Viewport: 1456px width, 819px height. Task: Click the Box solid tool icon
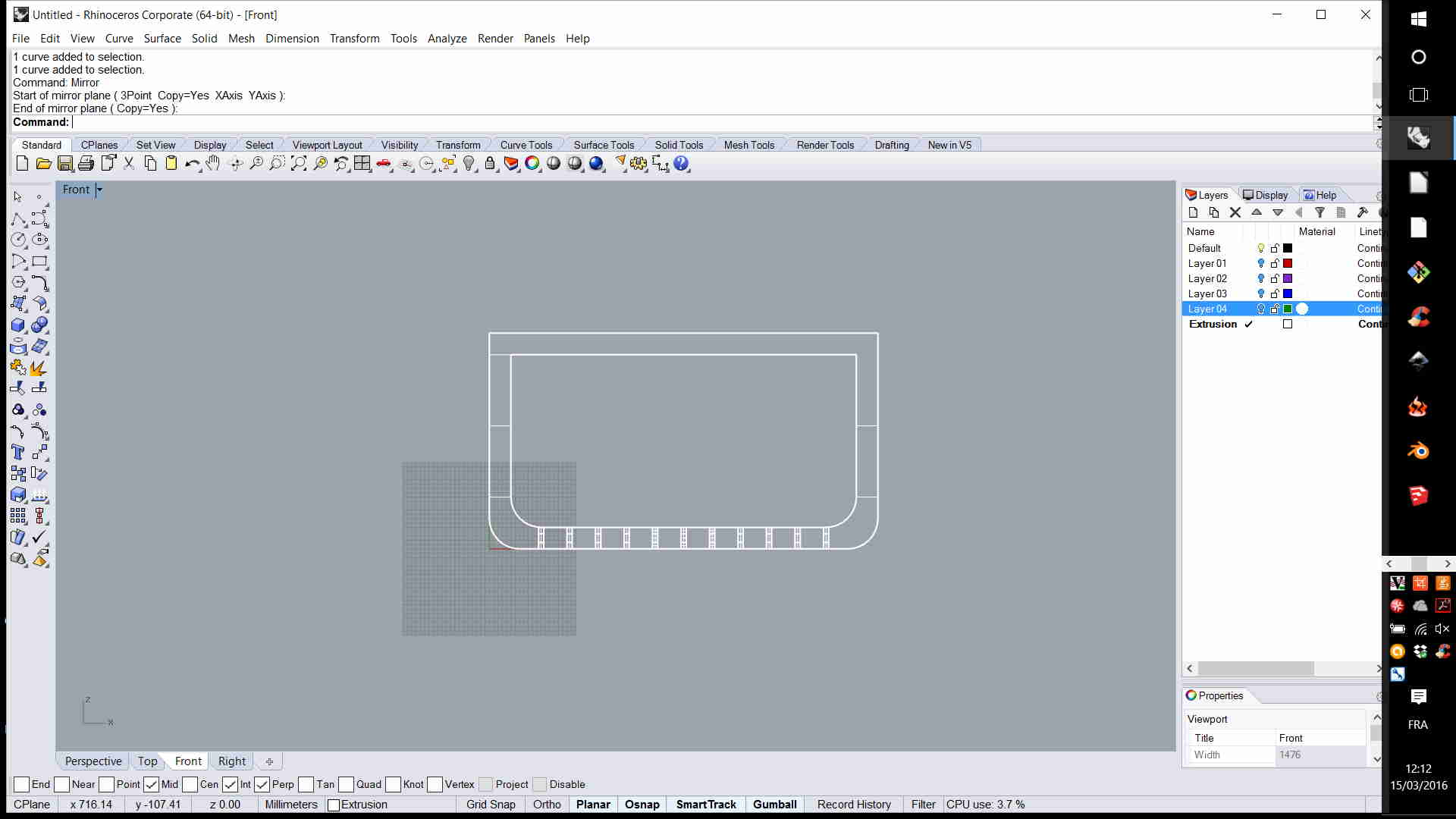(18, 325)
